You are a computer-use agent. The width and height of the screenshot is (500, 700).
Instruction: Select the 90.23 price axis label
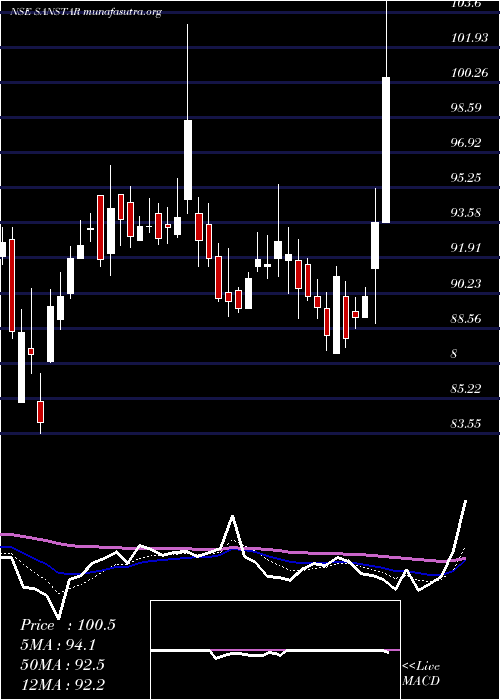point(466,283)
